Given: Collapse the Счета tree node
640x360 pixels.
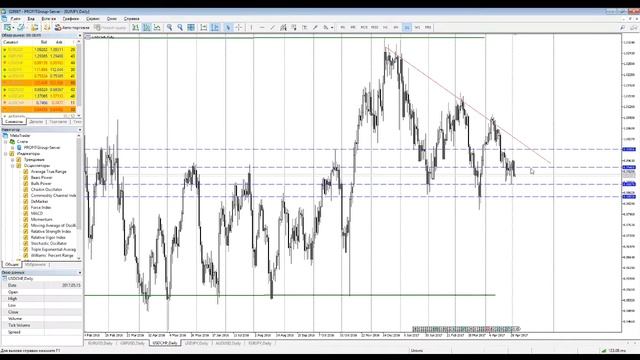Looking at the screenshot, I should [x=6, y=142].
